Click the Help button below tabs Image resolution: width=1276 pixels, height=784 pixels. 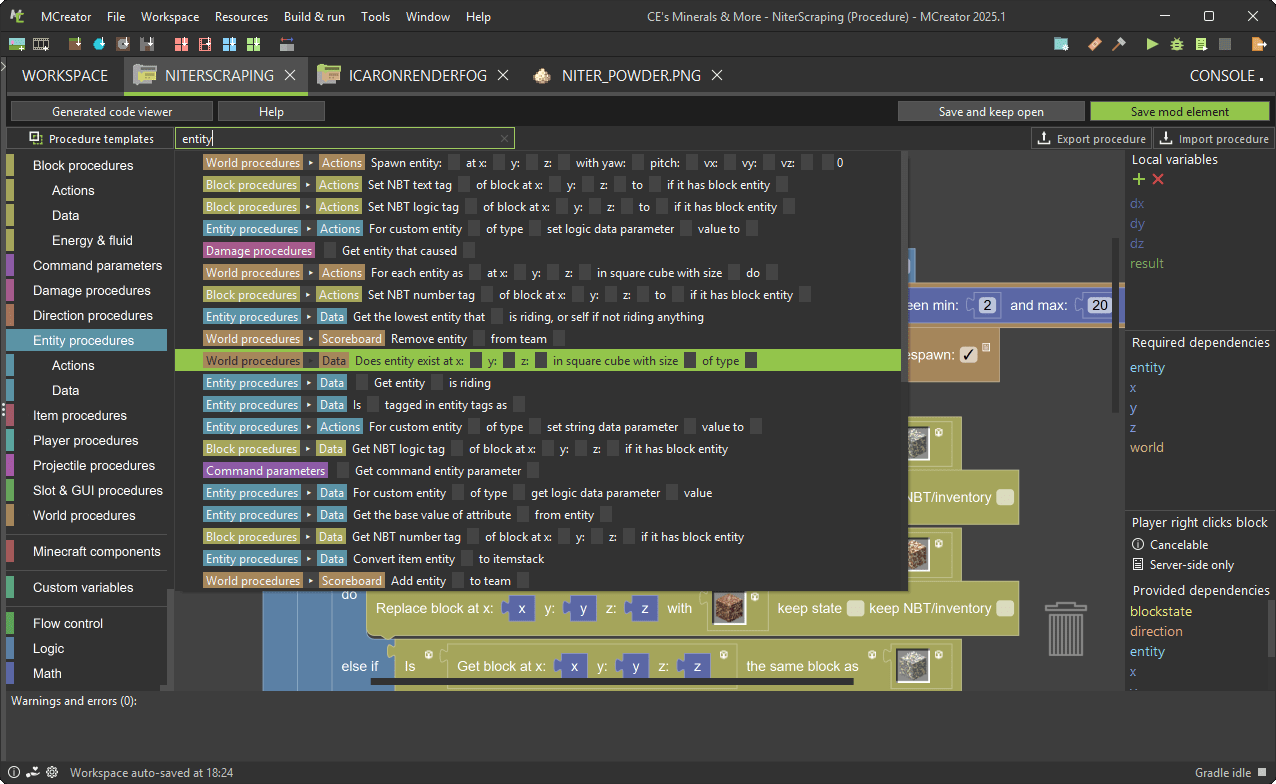pyautogui.click(x=271, y=111)
